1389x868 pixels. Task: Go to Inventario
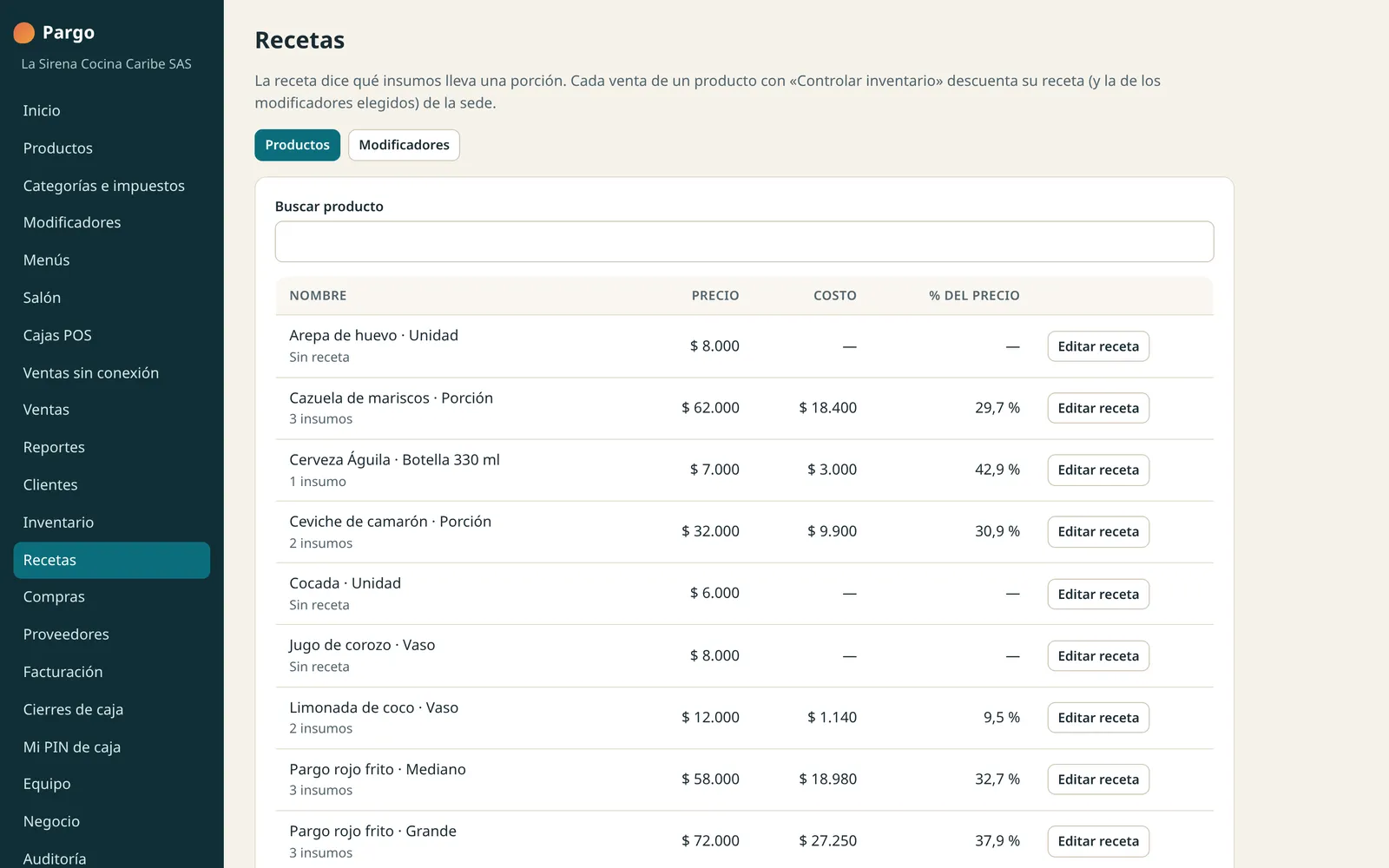(x=111, y=523)
